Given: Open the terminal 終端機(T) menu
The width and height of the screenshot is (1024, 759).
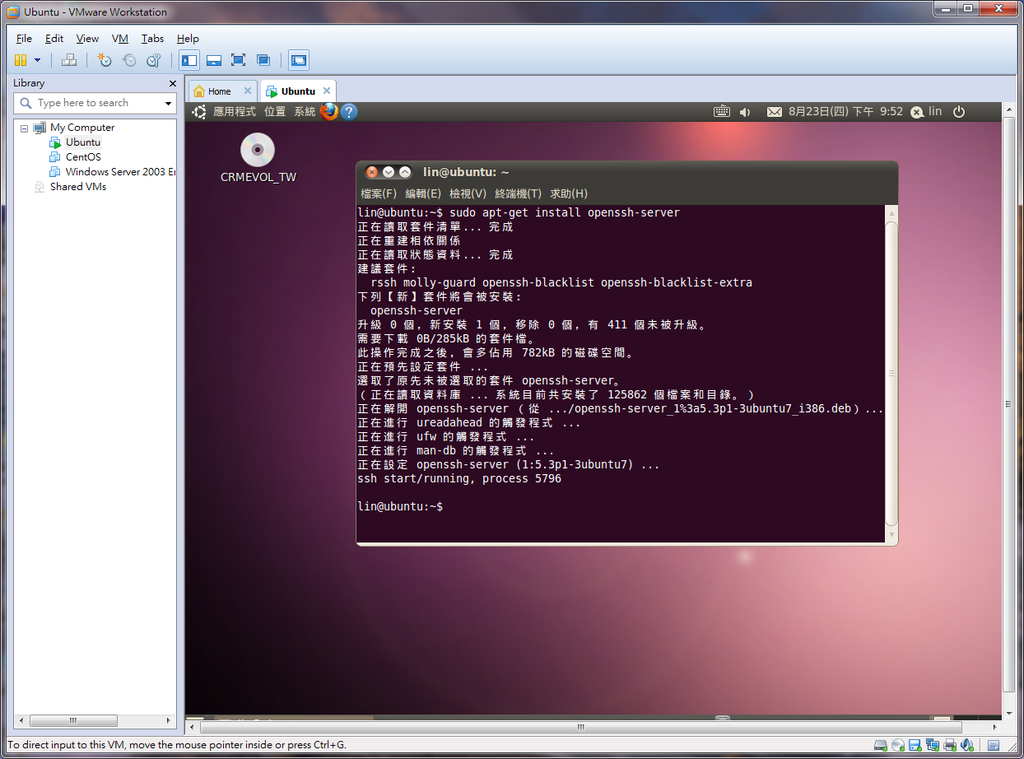Looking at the screenshot, I should pos(518,194).
